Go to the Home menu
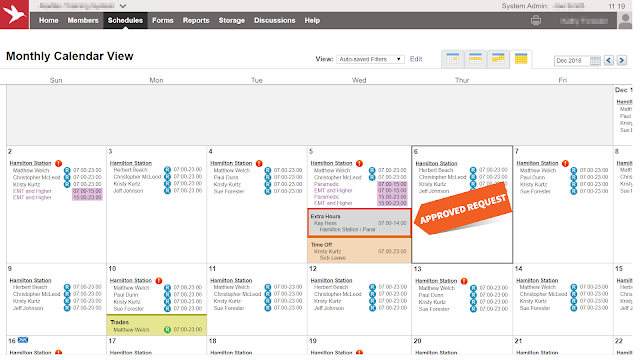Image resolution: width=640 pixels, height=360 pixels. pyautogui.click(x=49, y=20)
